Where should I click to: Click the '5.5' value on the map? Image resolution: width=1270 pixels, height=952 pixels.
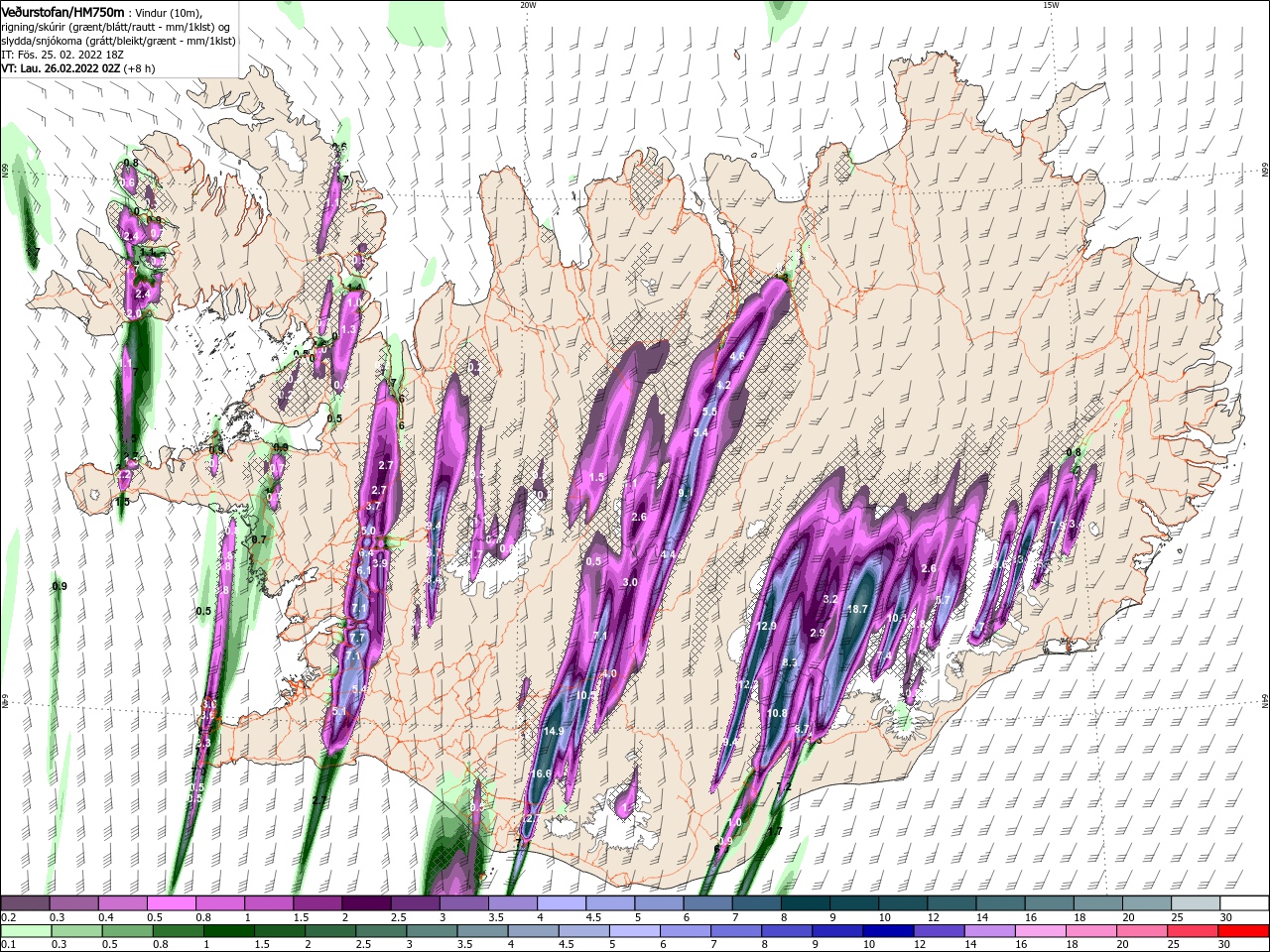(x=709, y=411)
